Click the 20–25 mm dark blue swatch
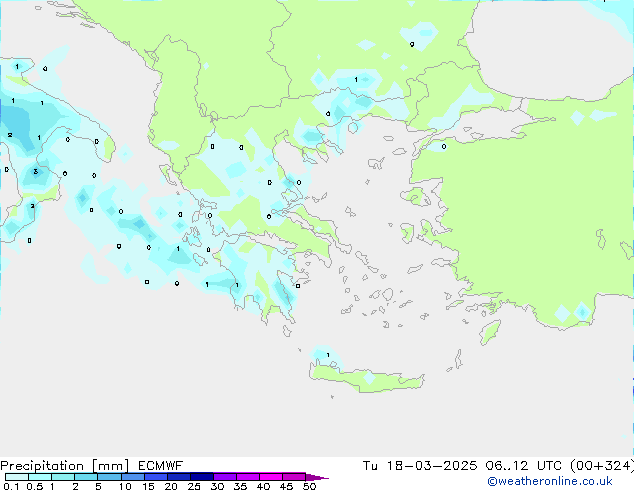This screenshot has width=634, height=490. (x=178, y=477)
